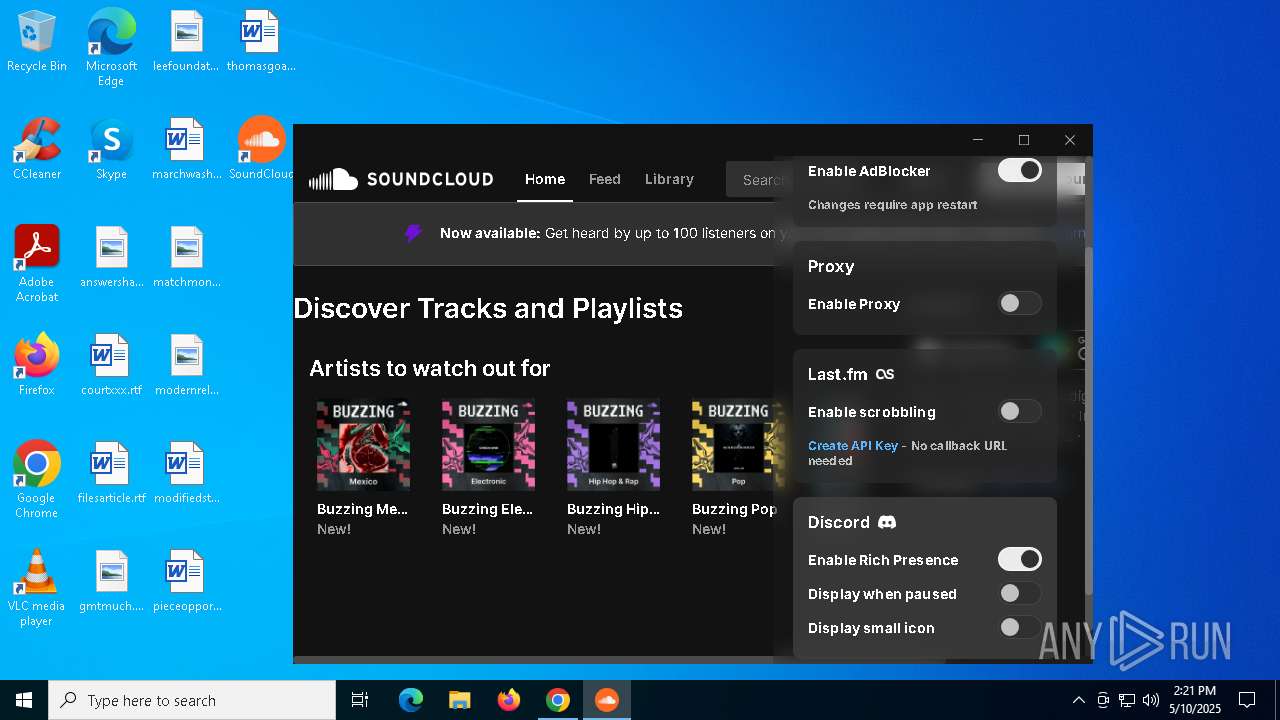Switch to the Feed tab
The height and width of the screenshot is (720, 1280).
[605, 179]
